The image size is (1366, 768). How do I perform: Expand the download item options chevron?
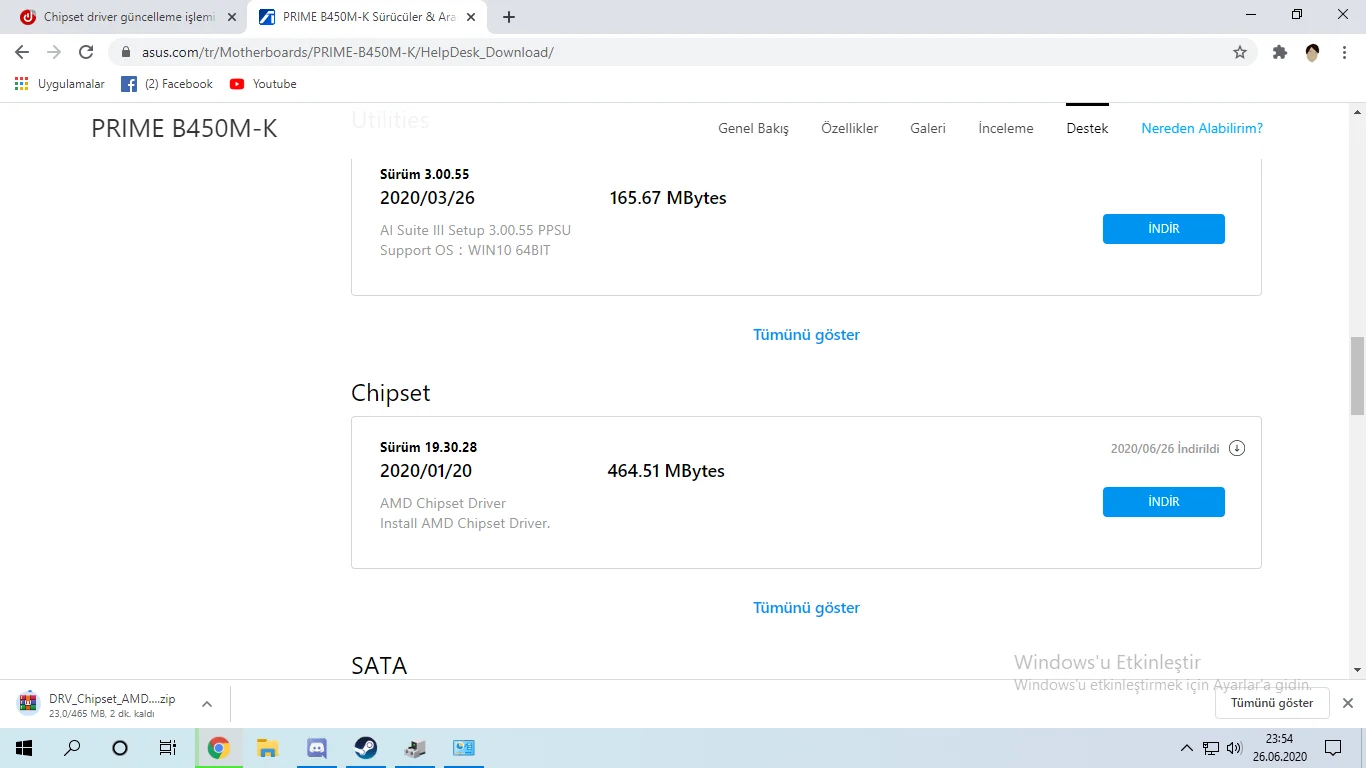[207, 704]
